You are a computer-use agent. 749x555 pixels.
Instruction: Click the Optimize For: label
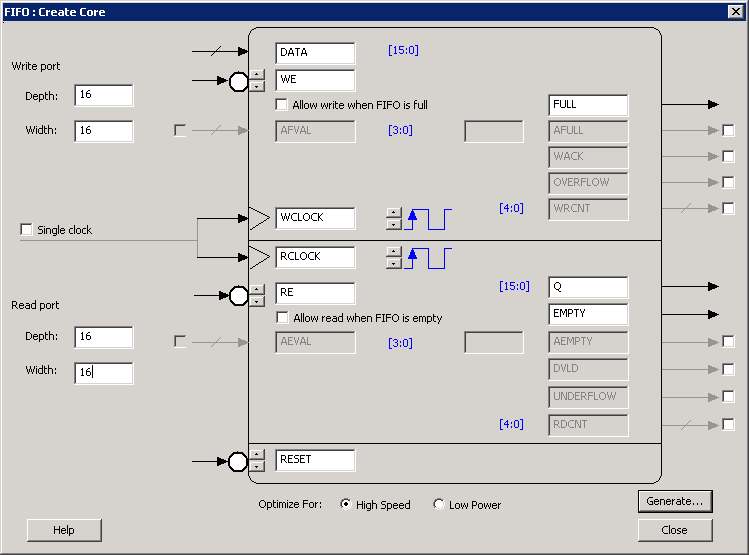pos(290,504)
